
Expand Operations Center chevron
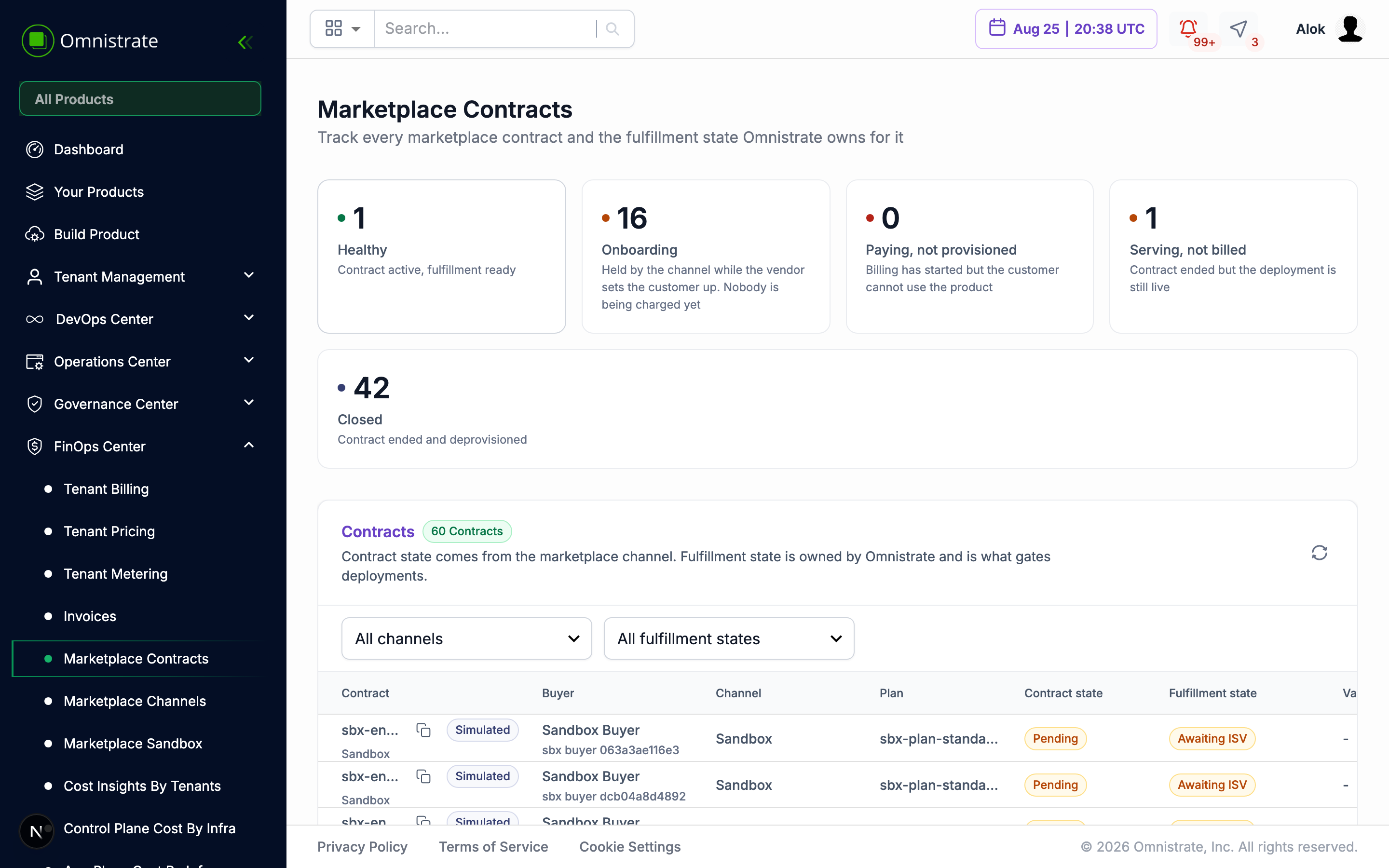tap(248, 361)
